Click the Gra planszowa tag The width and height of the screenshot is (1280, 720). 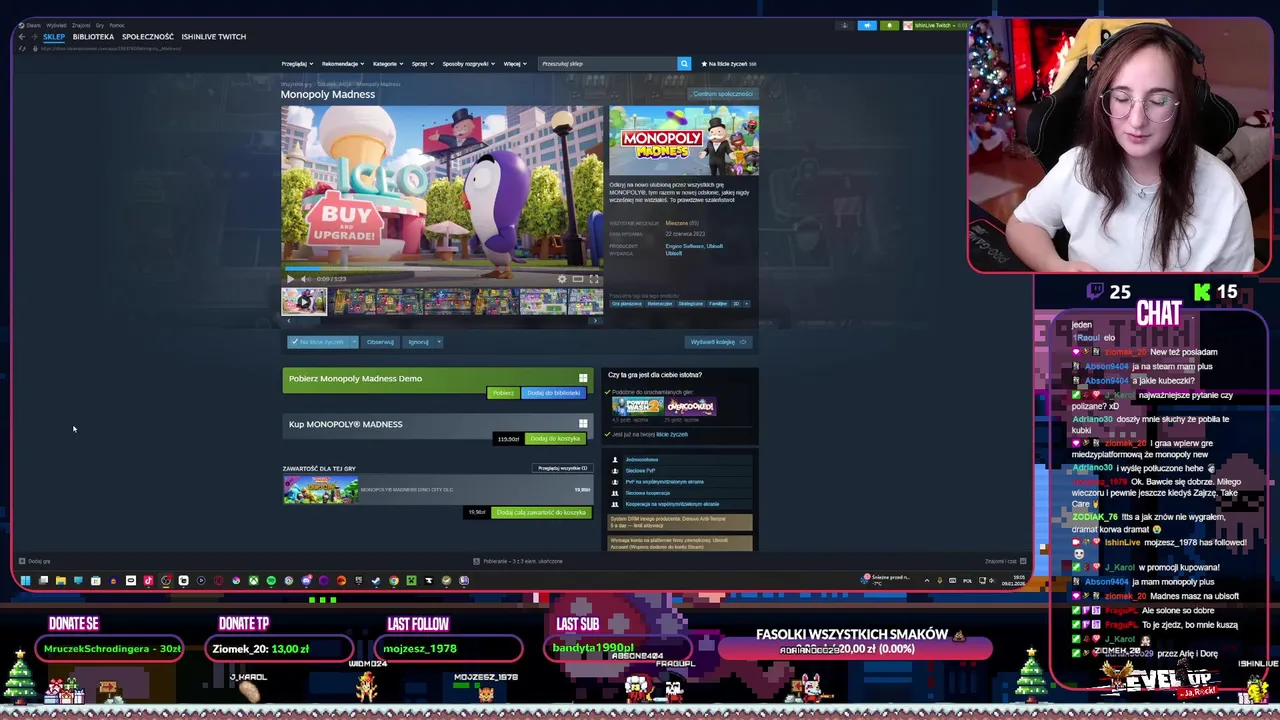click(x=627, y=304)
